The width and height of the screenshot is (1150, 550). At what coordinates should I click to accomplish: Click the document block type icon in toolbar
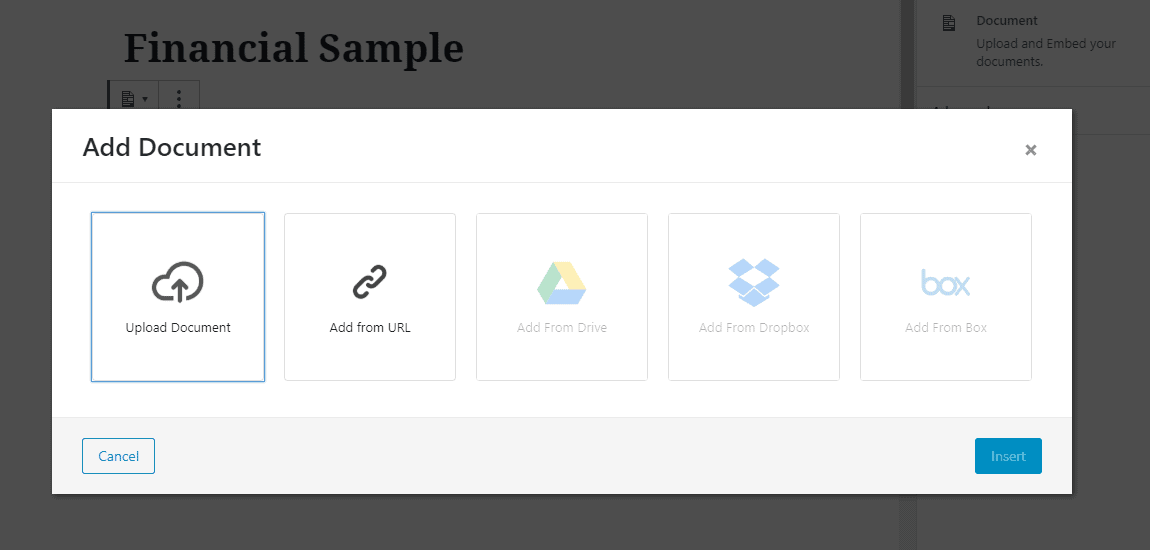coord(128,98)
